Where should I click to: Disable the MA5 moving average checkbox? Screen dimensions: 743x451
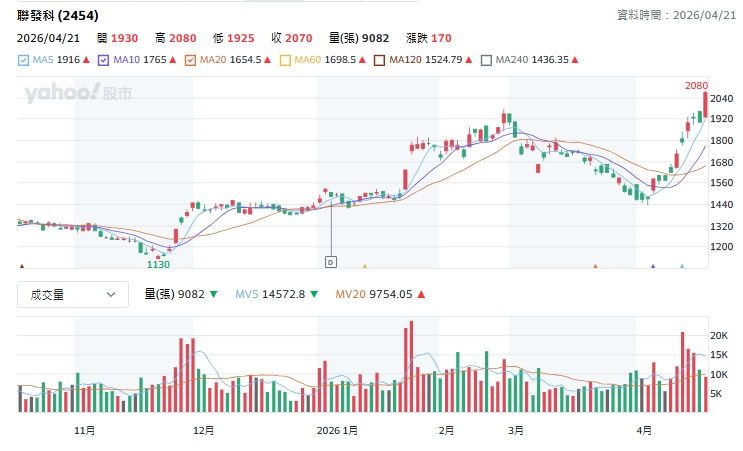tap(24, 60)
